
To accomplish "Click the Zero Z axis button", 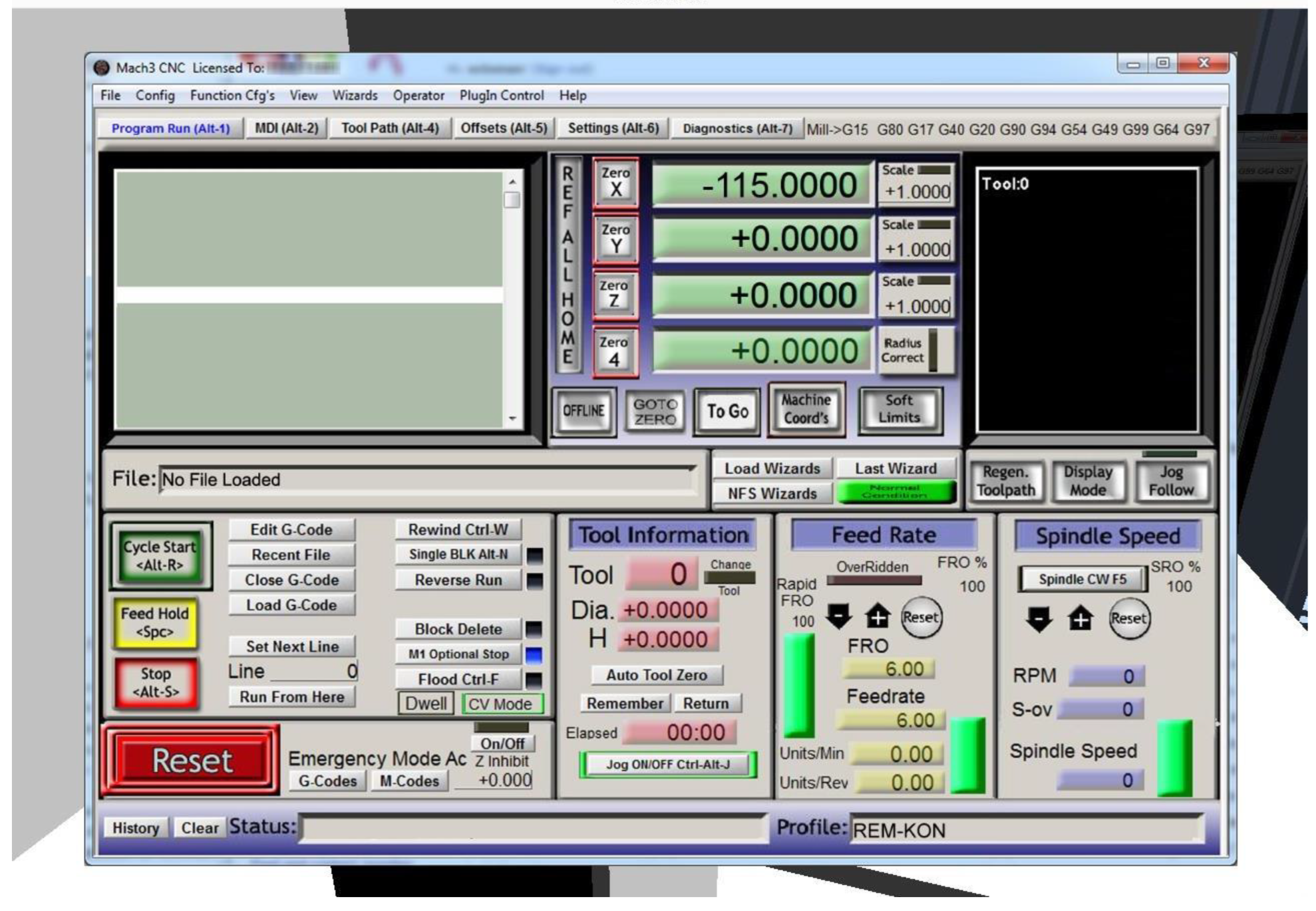I will pos(614,294).
